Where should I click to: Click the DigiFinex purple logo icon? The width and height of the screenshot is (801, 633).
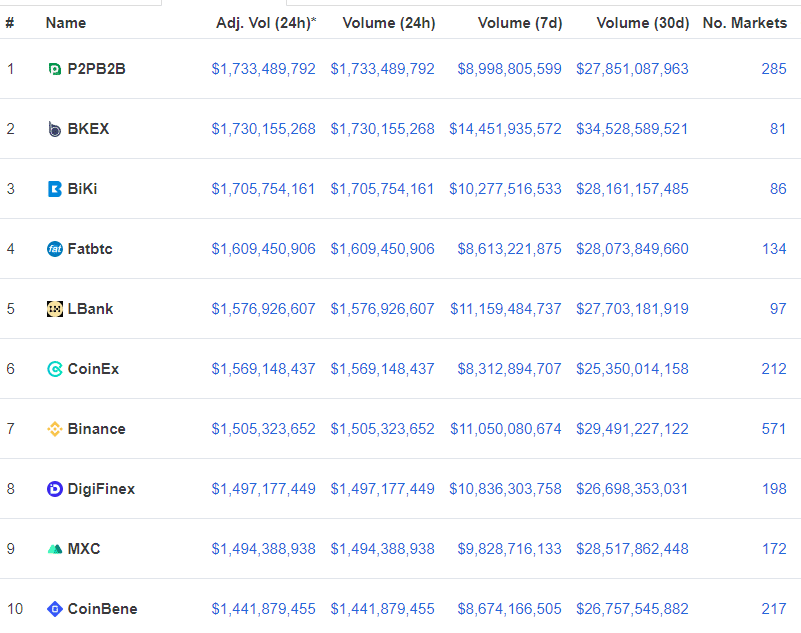coord(55,489)
